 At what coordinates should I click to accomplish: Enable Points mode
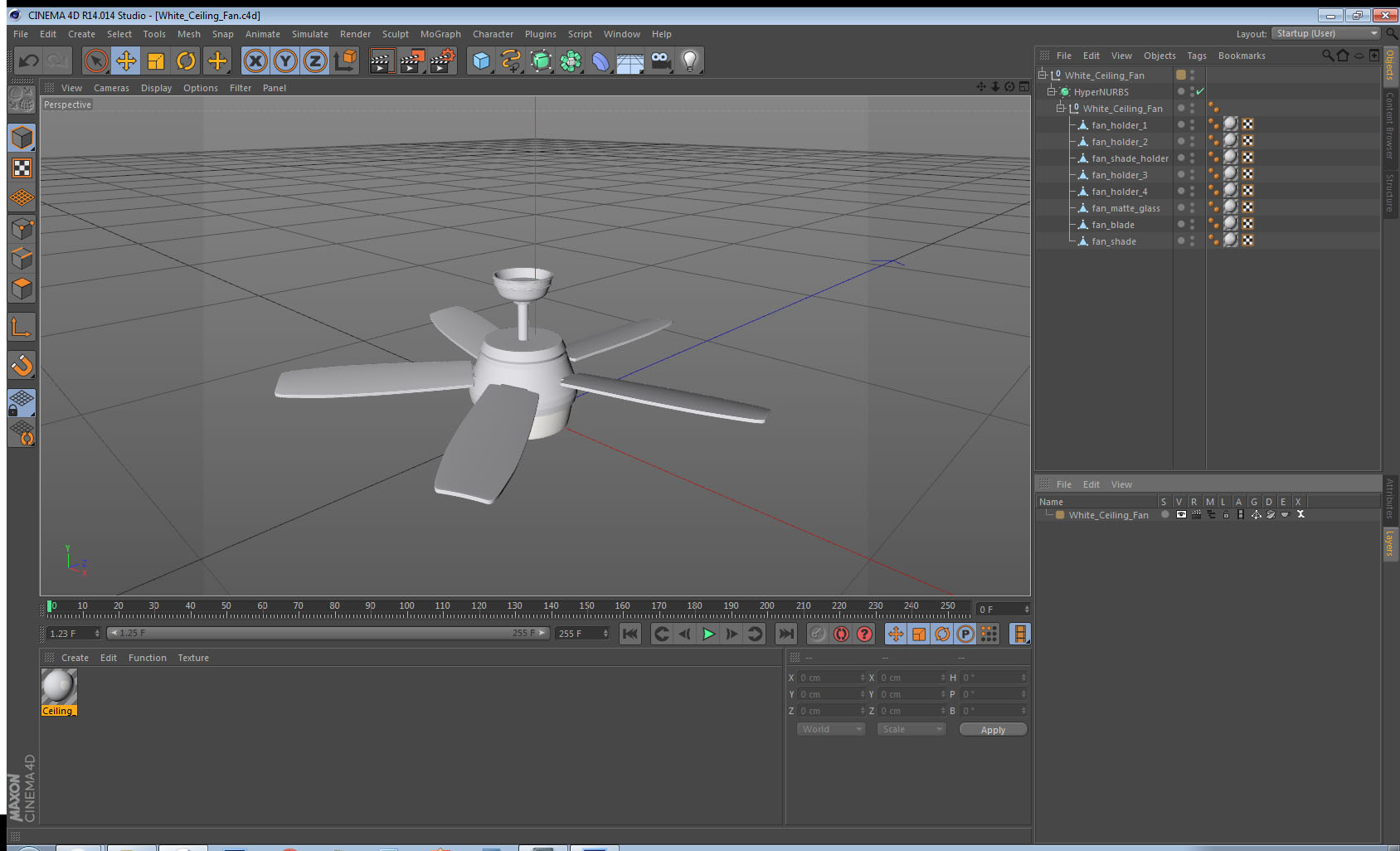click(x=22, y=228)
